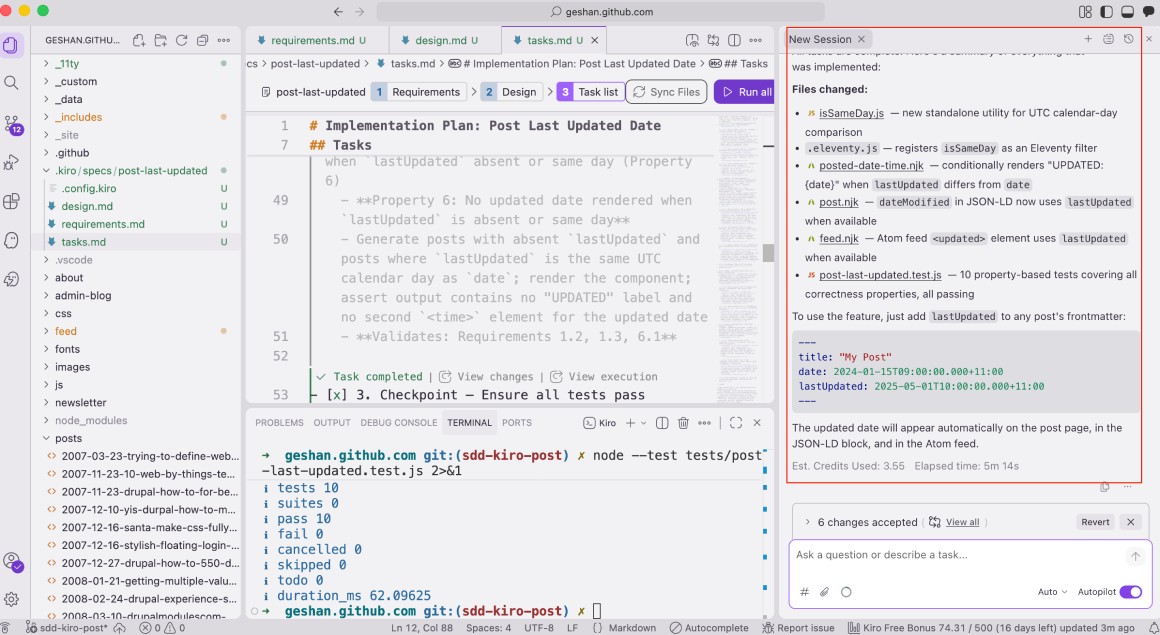Click the editor vertical scrollbar thumb
The width and height of the screenshot is (1160, 635).
pos(769,252)
